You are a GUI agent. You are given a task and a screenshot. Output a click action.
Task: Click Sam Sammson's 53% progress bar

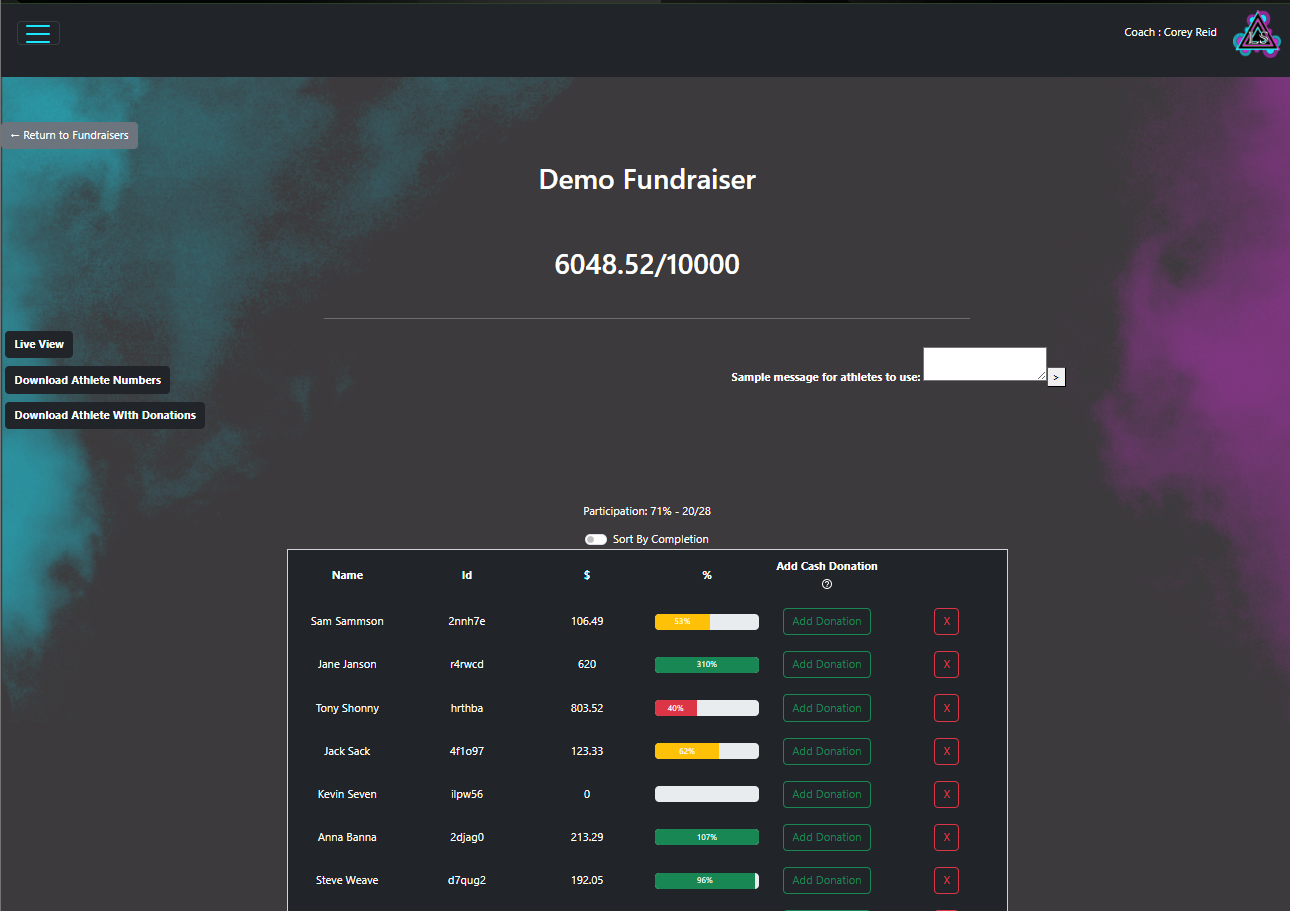(706, 621)
